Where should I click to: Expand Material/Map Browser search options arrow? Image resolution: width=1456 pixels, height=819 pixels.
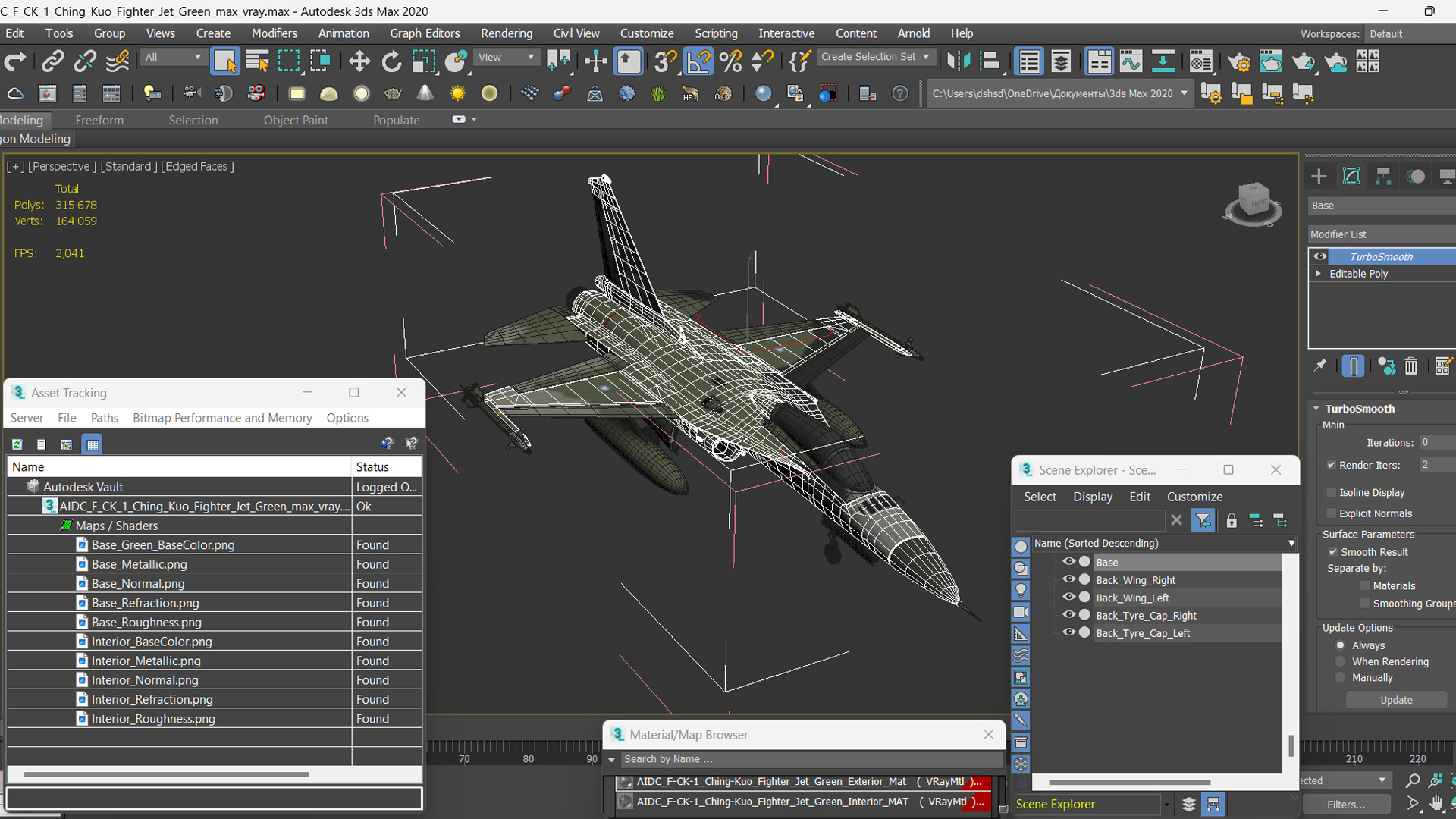tap(611, 759)
